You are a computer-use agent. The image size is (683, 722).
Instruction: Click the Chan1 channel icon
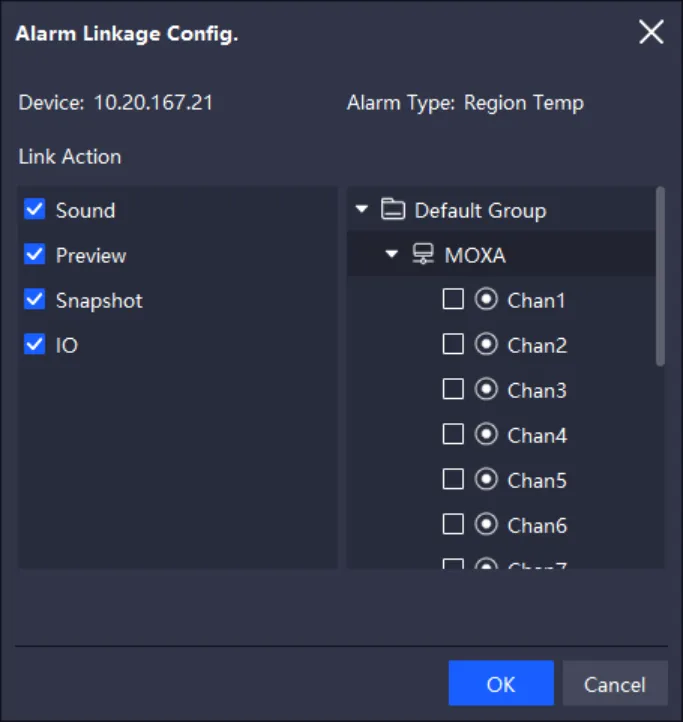(487, 300)
